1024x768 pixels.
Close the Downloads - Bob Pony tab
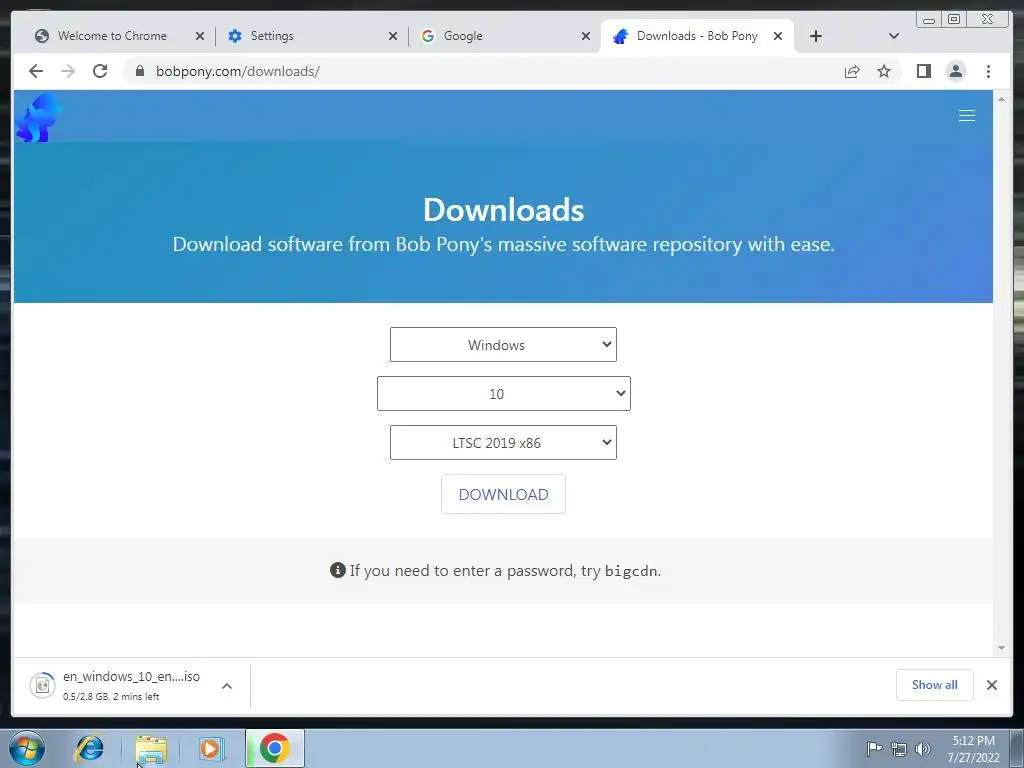(x=778, y=36)
